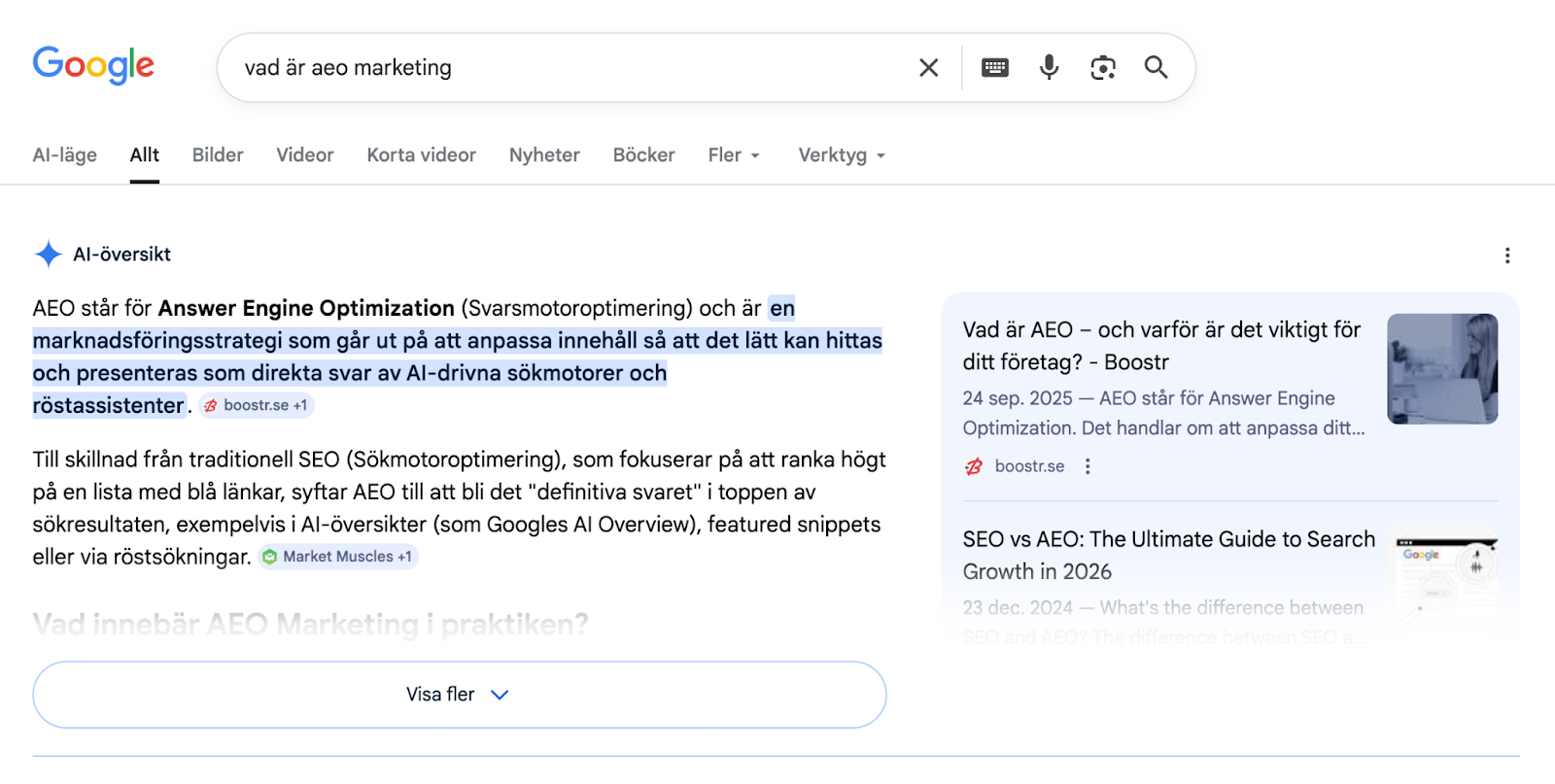Open the boostr.se +1 source chip

pos(257,406)
